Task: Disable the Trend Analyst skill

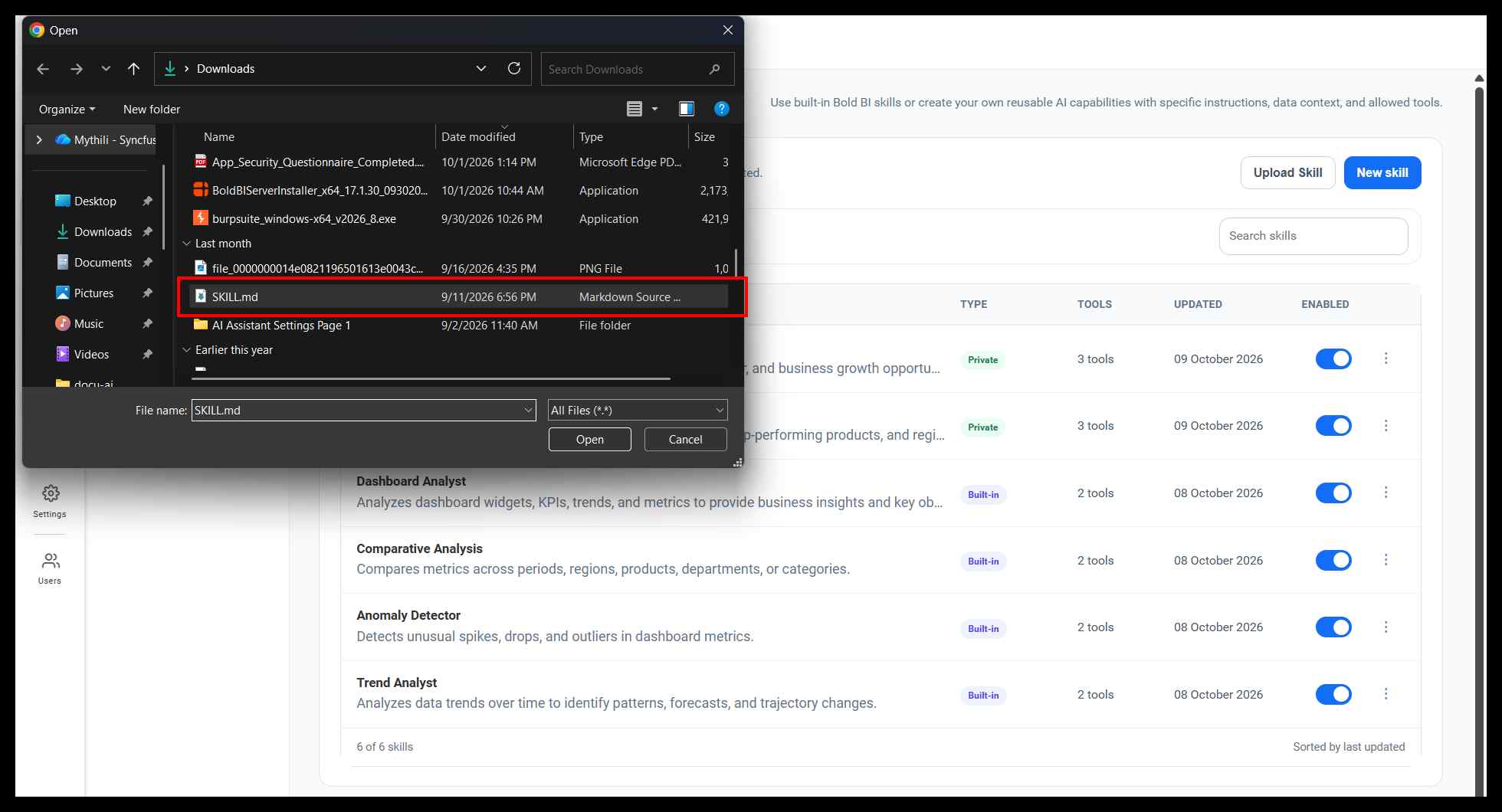Action: pos(1333,694)
